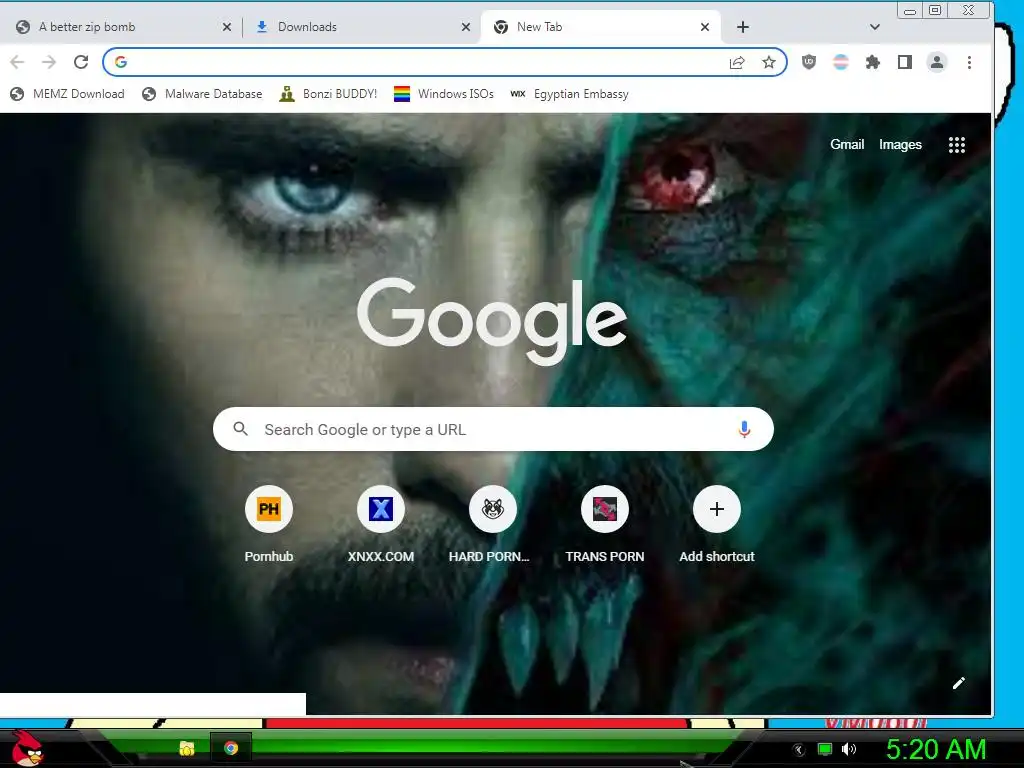The image size is (1024, 768).
Task: Click the browser forward arrow
Action: (49, 62)
